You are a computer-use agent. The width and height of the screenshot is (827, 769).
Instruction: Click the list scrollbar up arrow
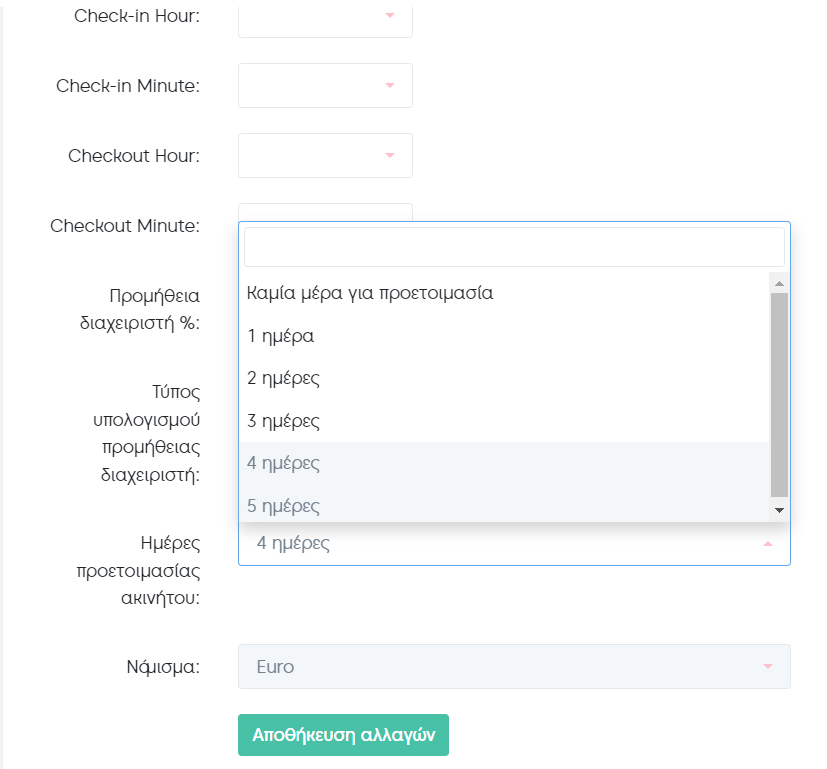(x=779, y=283)
